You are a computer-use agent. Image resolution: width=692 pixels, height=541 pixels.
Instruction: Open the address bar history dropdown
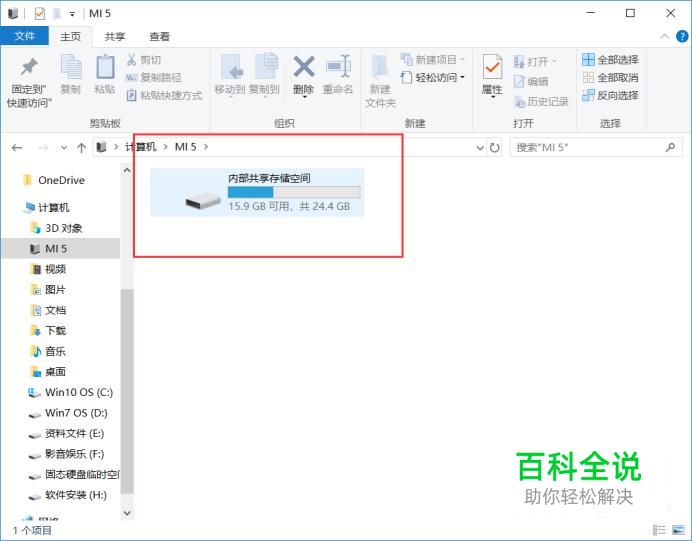pyautogui.click(x=480, y=148)
